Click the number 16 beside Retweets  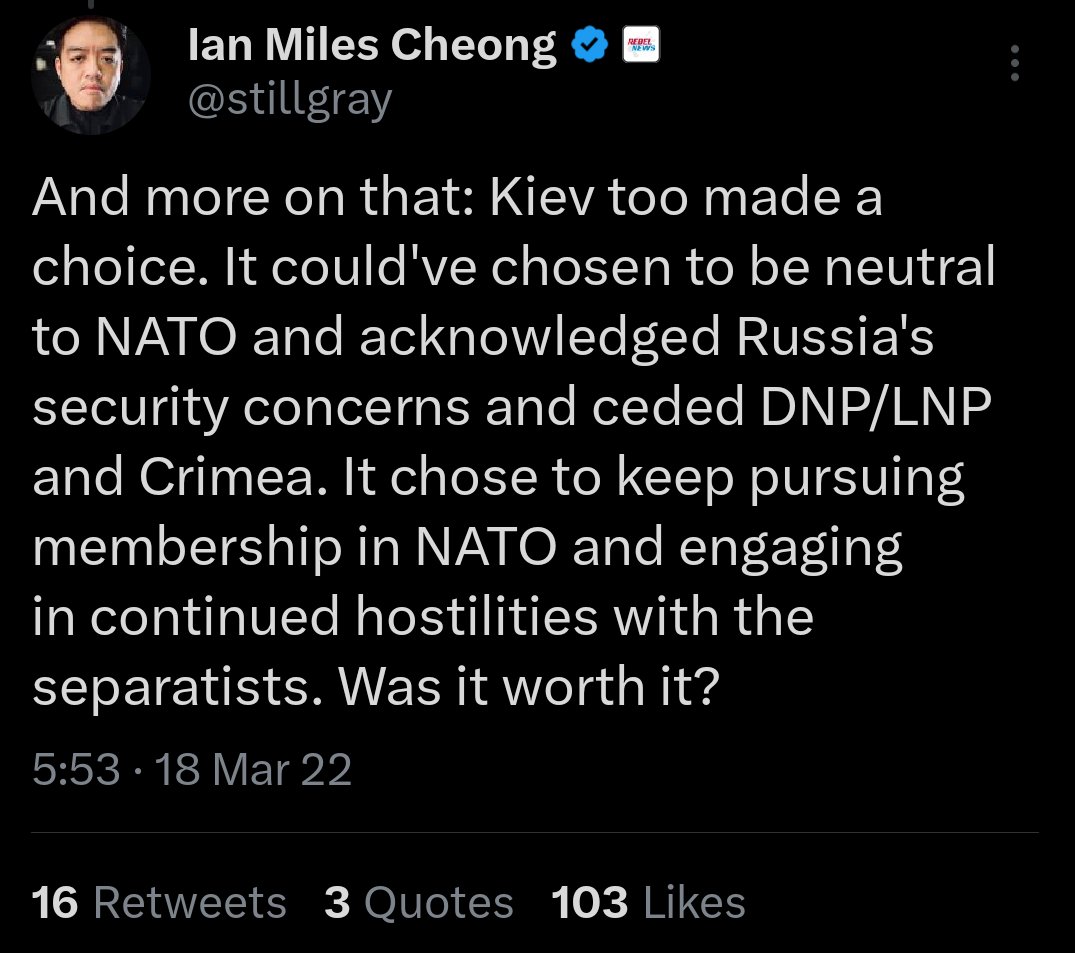pos(55,902)
